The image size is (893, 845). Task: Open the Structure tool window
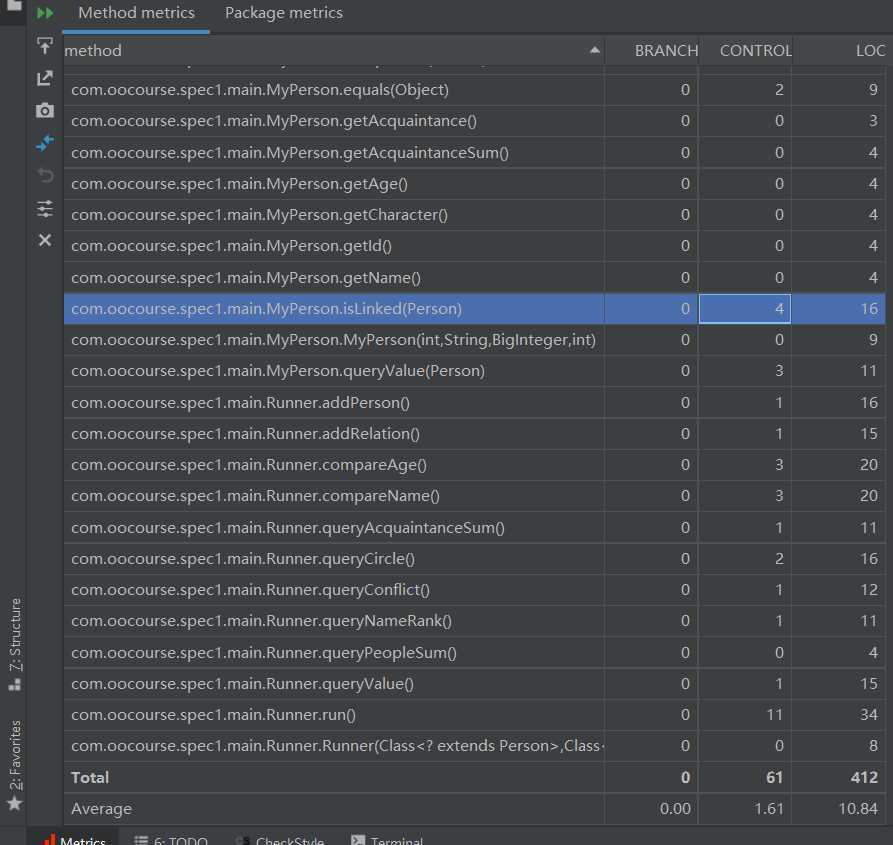(x=14, y=645)
